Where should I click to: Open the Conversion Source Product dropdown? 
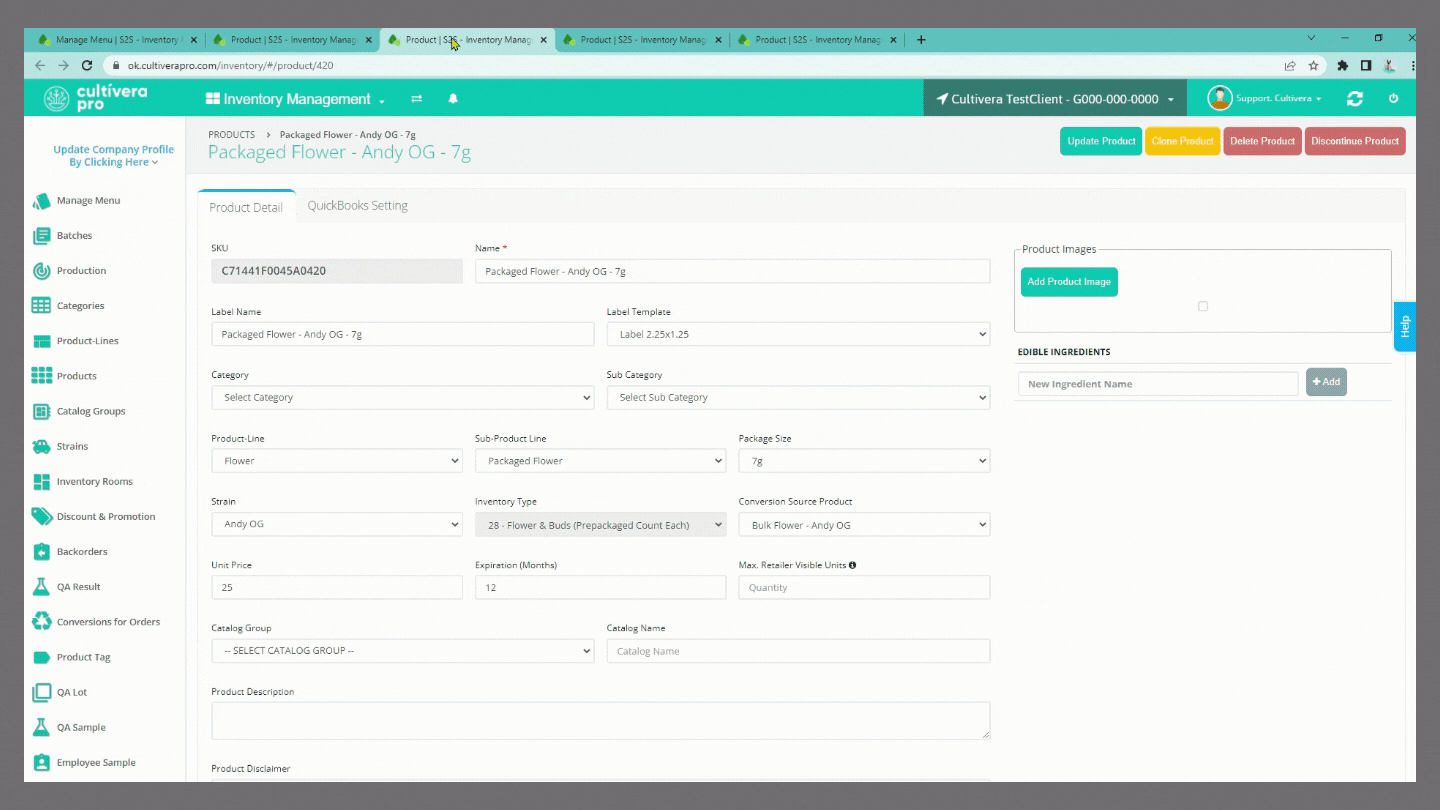tap(864, 524)
